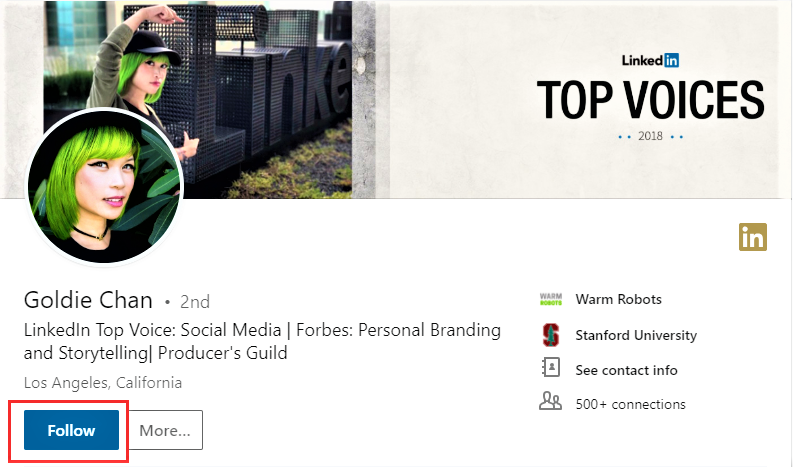Click the LinkedIn logo in the banner
The height and width of the screenshot is (467, 793).
point(650,60)
